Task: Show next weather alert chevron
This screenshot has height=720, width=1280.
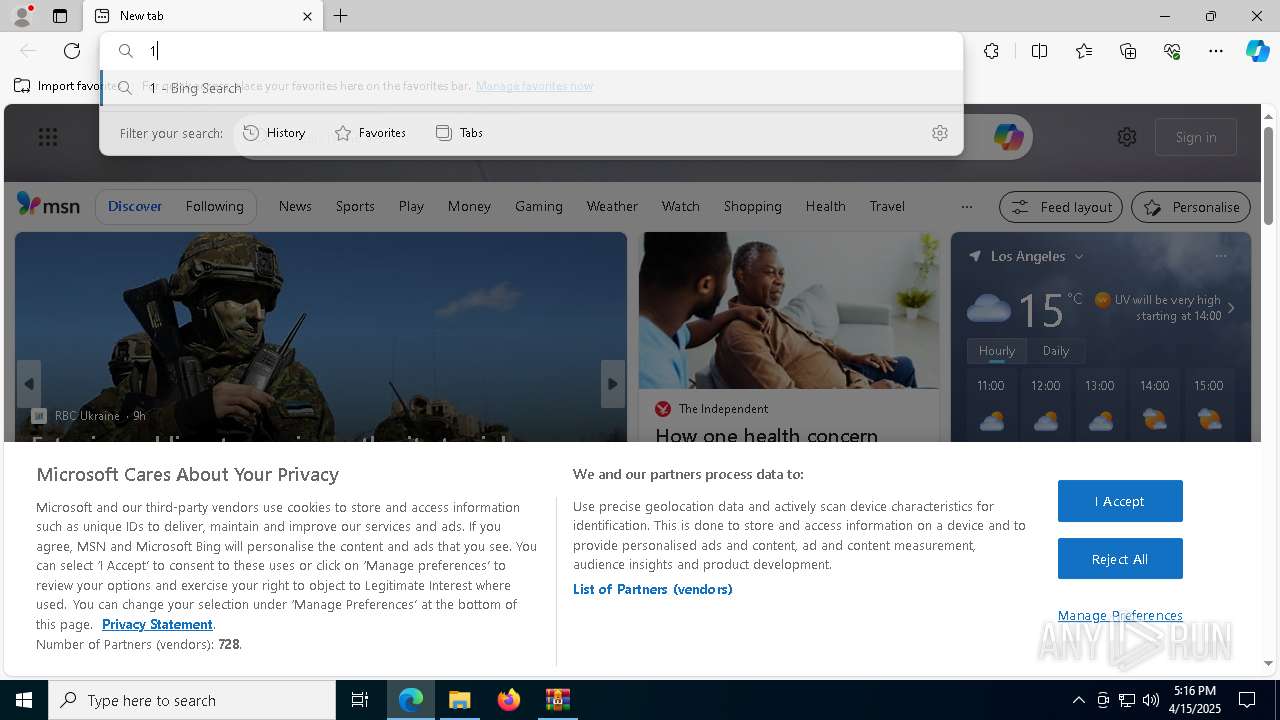Action: (x=1231, y=308)
